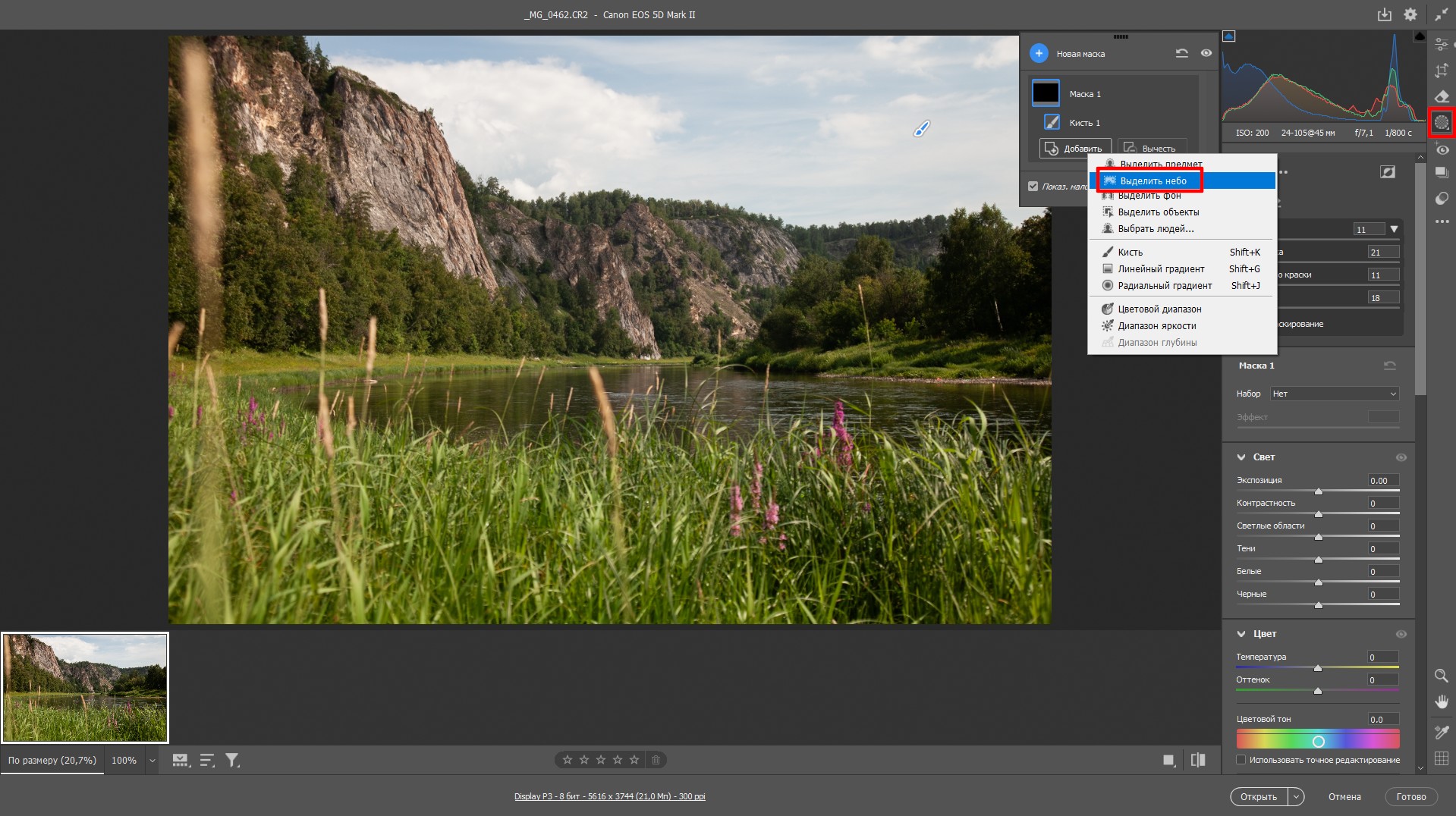Click the Display P3 workflow options link
This screenshot has height=816, width=1456.
609,796
